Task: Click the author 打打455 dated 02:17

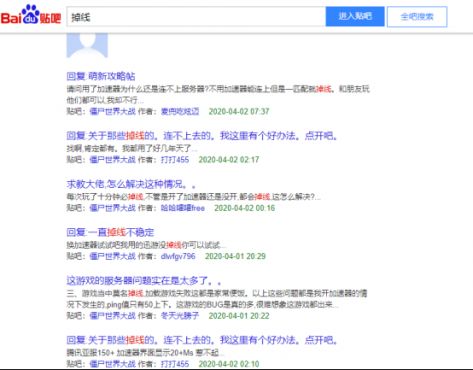Action: coord(175,160)
